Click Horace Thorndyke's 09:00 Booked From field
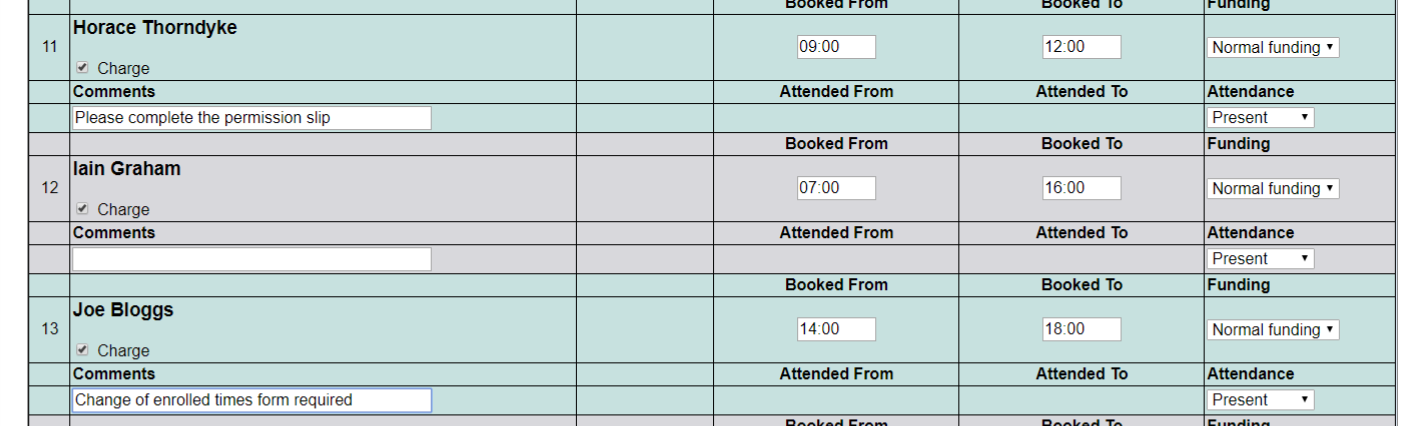The image size is (1418, 426). tap(836, 47)
